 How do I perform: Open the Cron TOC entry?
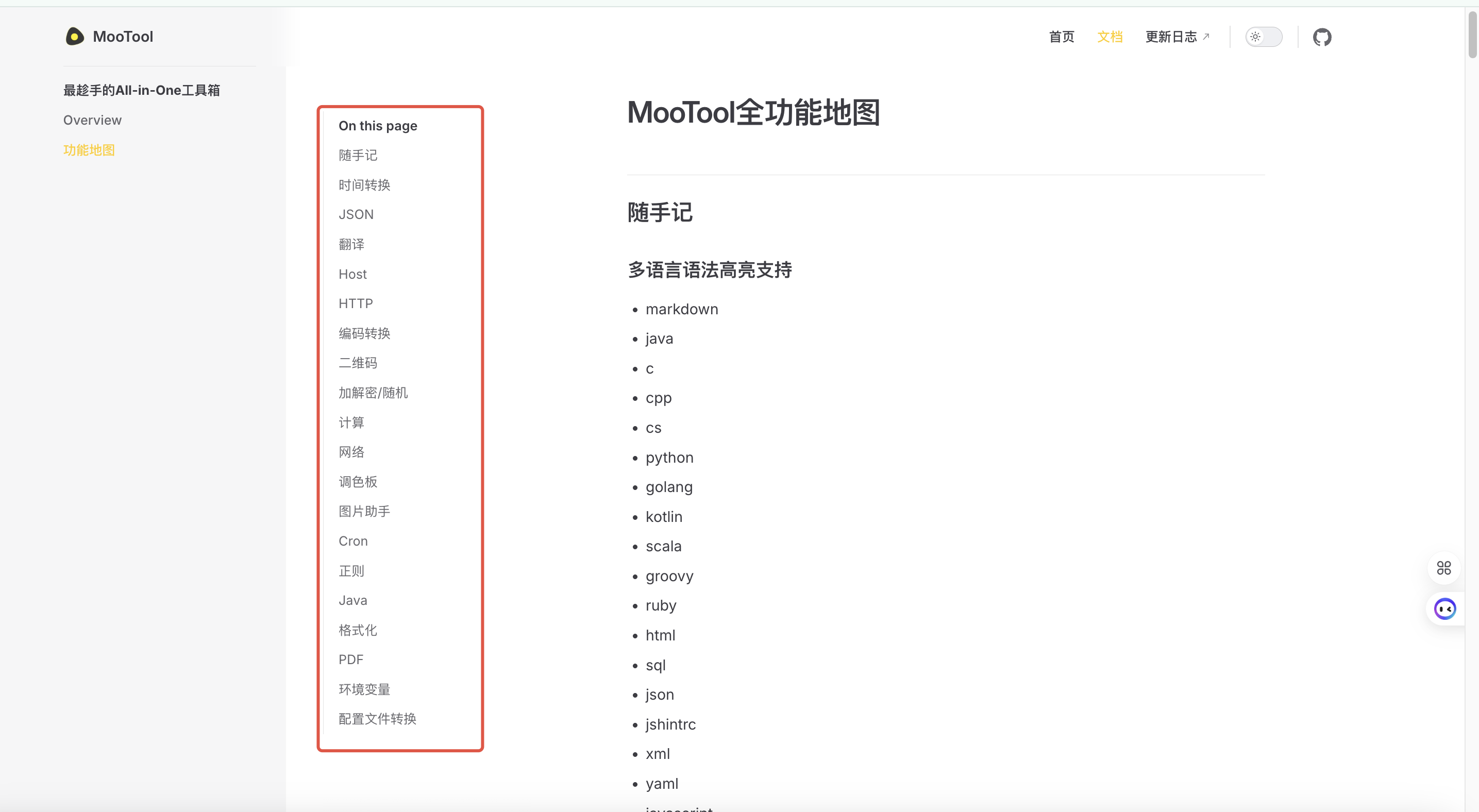[352, 540]
